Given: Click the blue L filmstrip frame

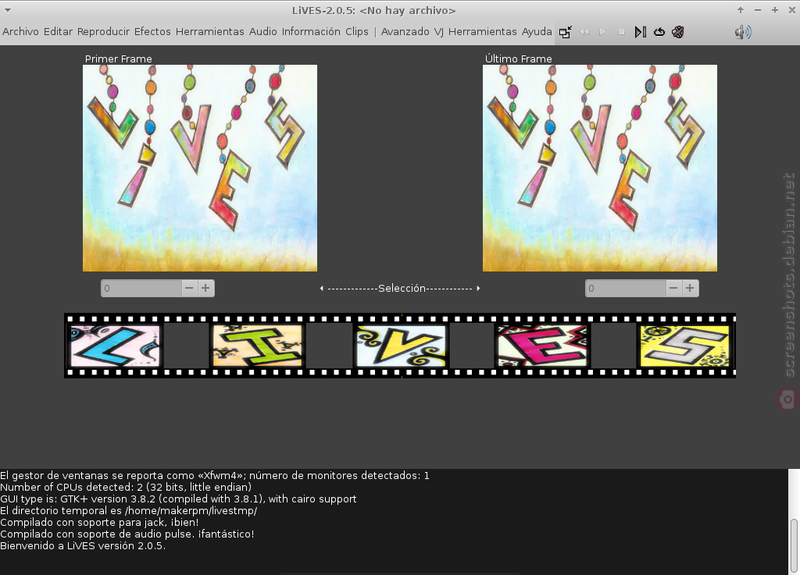Looking at the screenshot, I should (x=115, y=346).
